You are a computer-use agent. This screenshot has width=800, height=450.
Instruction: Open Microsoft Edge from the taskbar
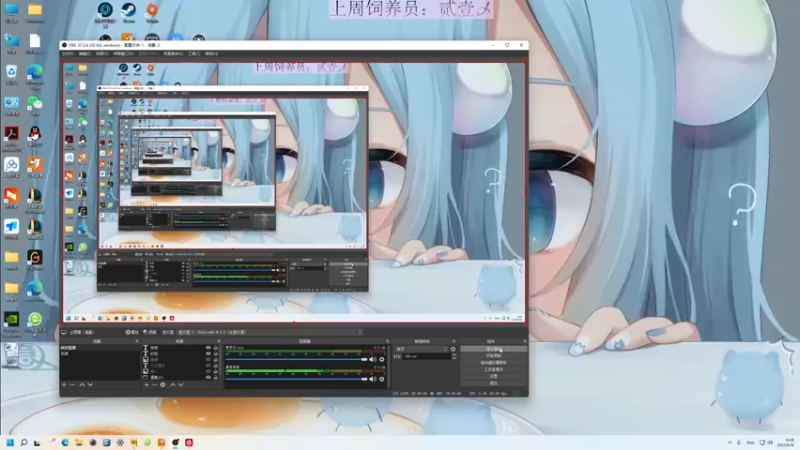tap(65, 442)
